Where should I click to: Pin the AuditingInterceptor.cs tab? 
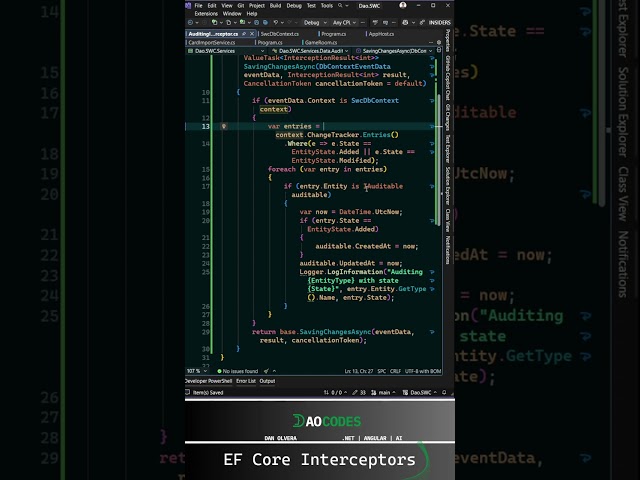coord(244,34)
